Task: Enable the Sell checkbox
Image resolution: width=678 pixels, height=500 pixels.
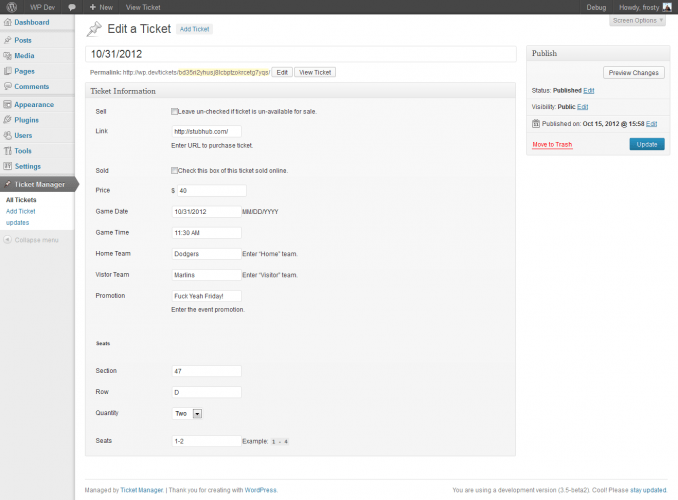Action: tap(175, 111)
